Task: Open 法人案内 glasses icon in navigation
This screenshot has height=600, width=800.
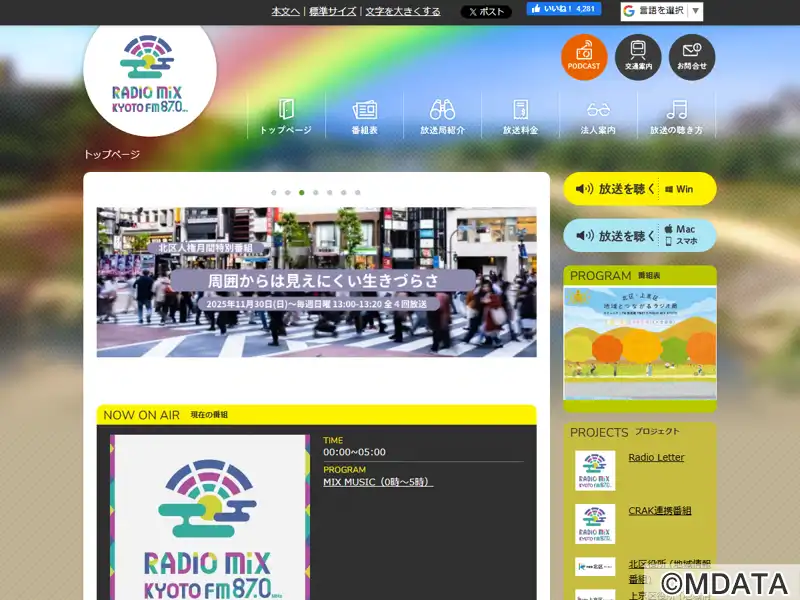Action: click(x=598, y=116)
